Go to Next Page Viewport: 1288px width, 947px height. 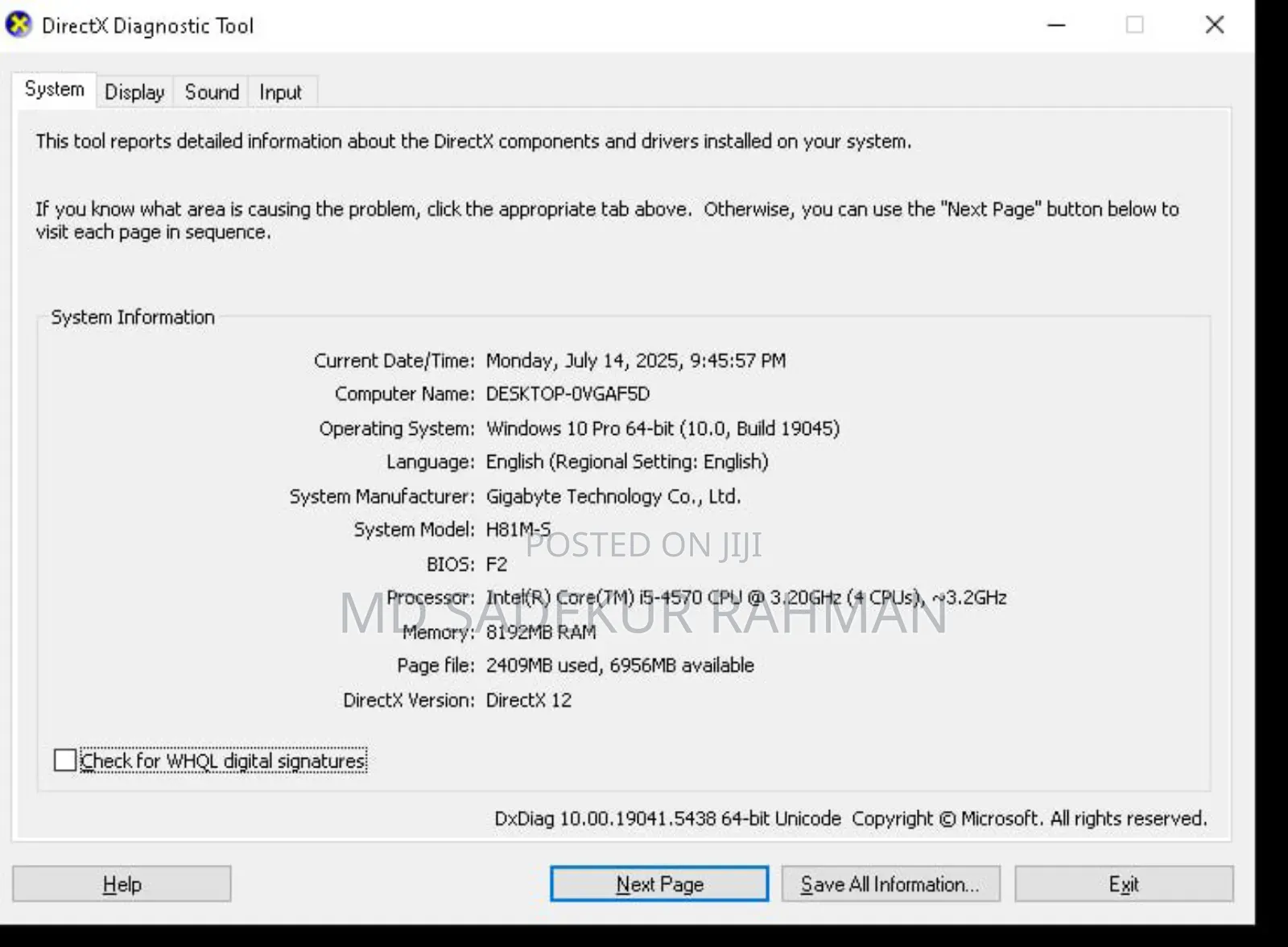[659, 884]
